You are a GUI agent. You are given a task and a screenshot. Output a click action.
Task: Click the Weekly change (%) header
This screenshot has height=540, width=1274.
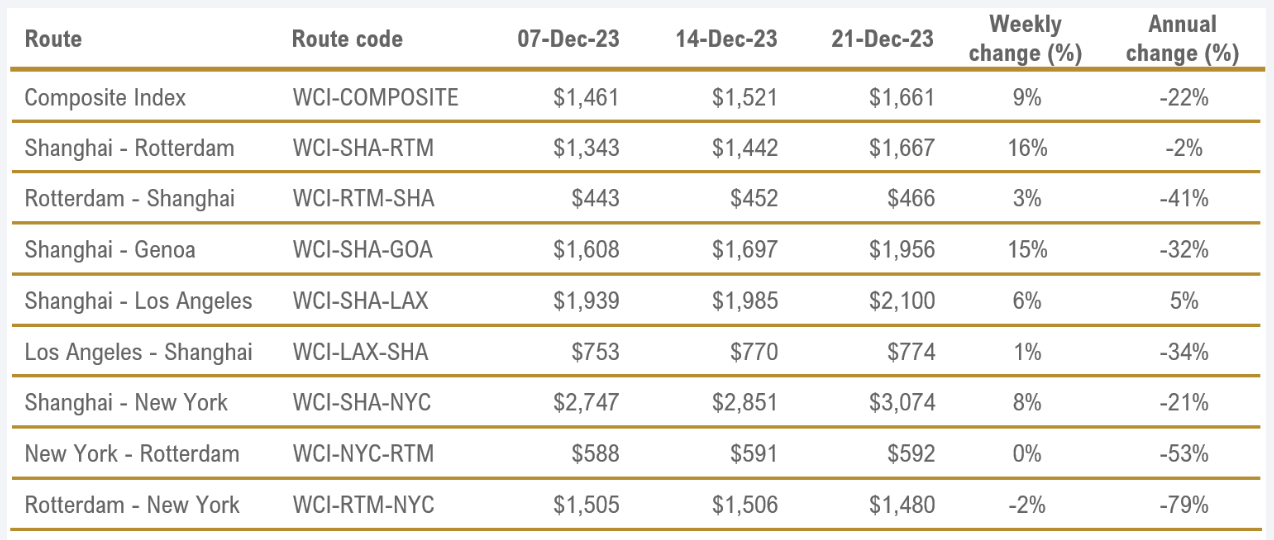[x=1025, y=39]
